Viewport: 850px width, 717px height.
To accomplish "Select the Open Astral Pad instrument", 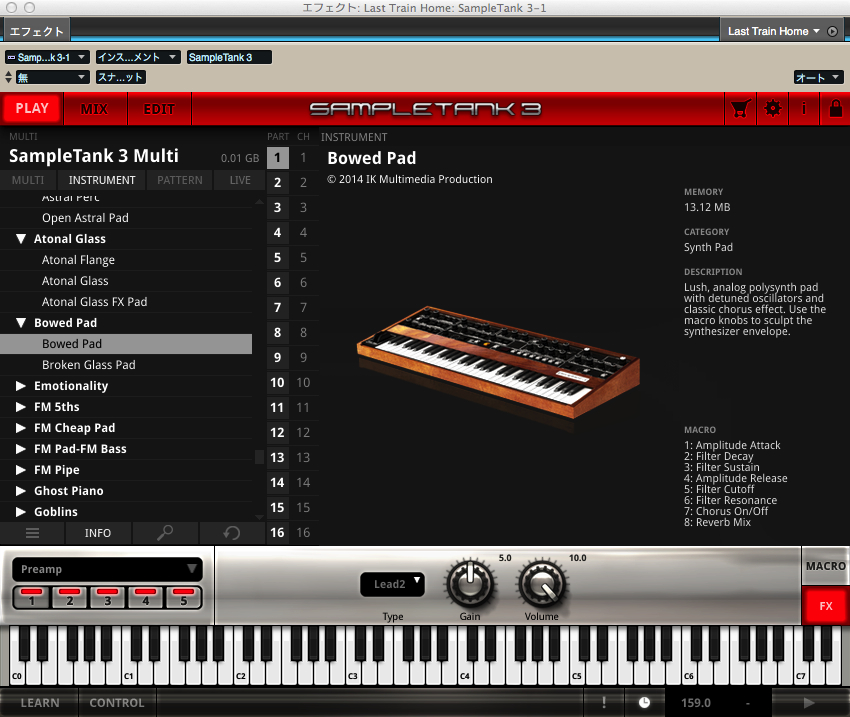I will click(126, 218).
